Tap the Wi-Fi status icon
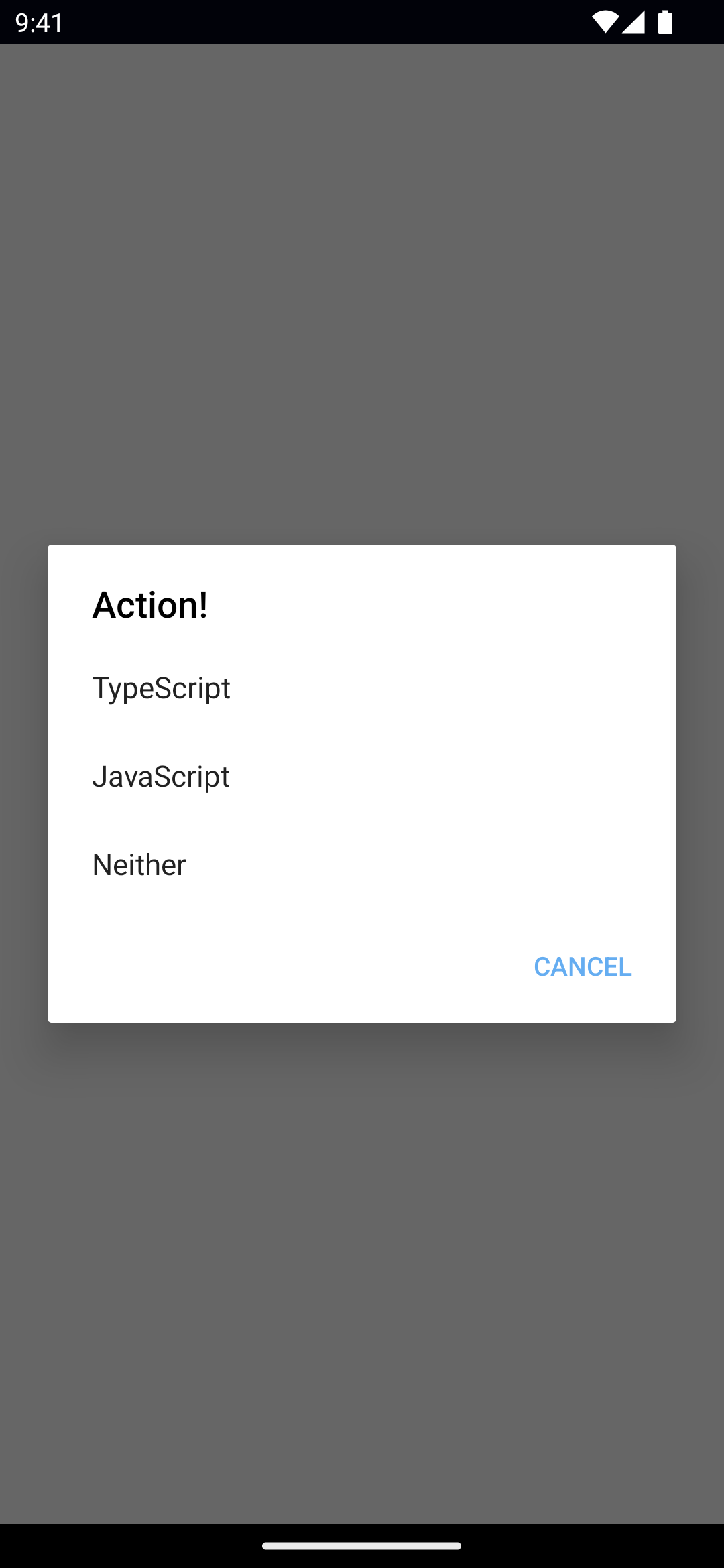Screen dimensions: 724x1568 [604, 22]
